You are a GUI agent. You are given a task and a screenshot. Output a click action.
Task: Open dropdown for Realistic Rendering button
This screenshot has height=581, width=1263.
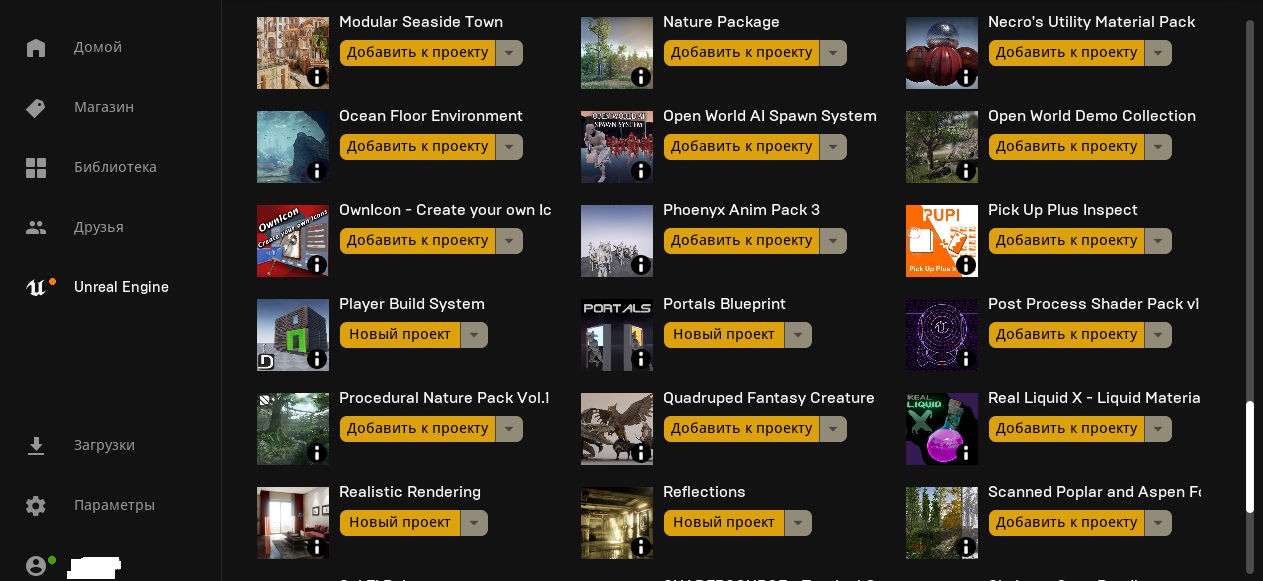pos(474,522)
